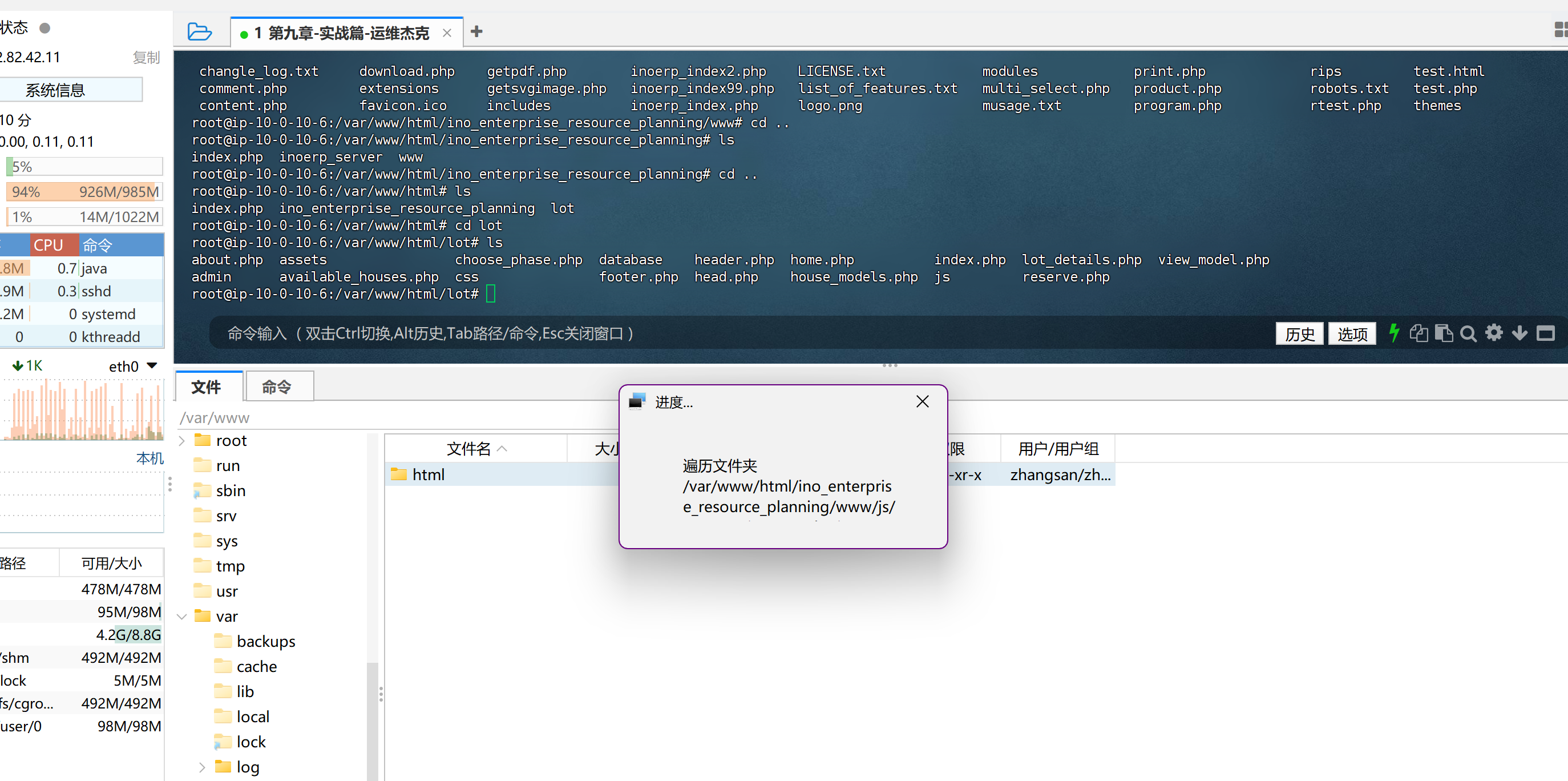Open the eth0 network interface dropdown
Viewport: 1568px width, 781px height.
[x=152, y=366]
